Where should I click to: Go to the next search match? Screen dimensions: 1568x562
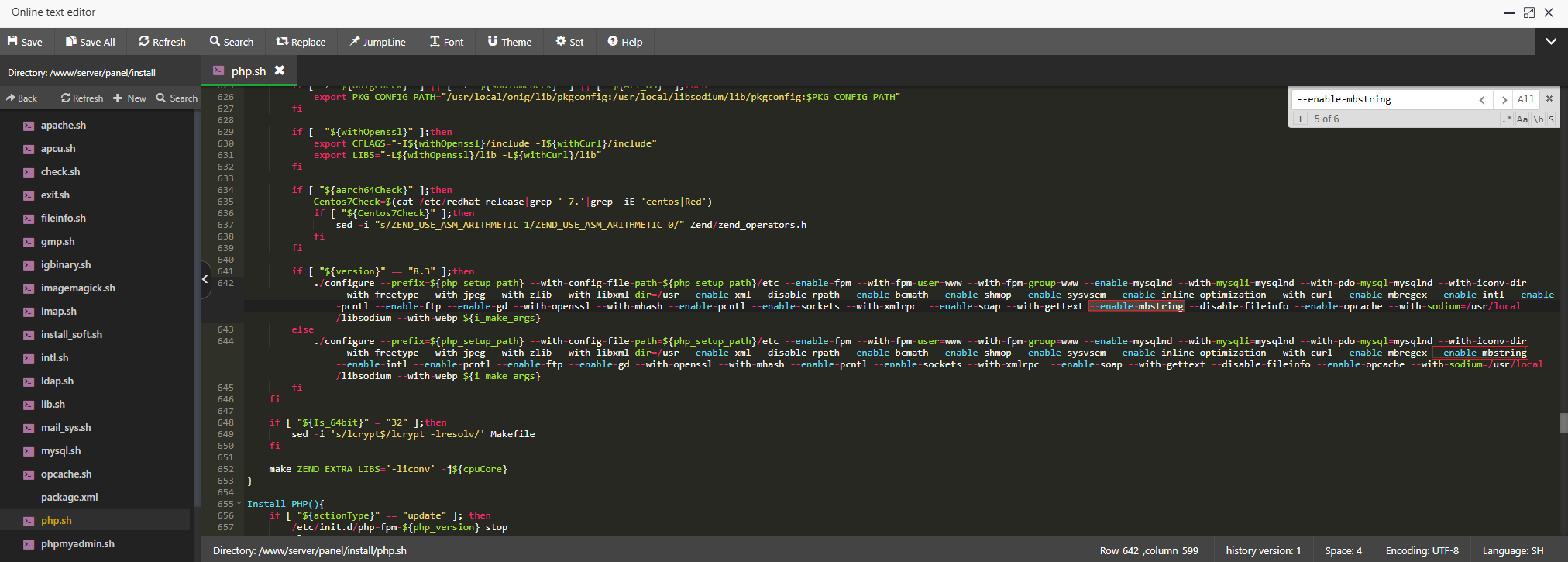[x=1504, y=99]
